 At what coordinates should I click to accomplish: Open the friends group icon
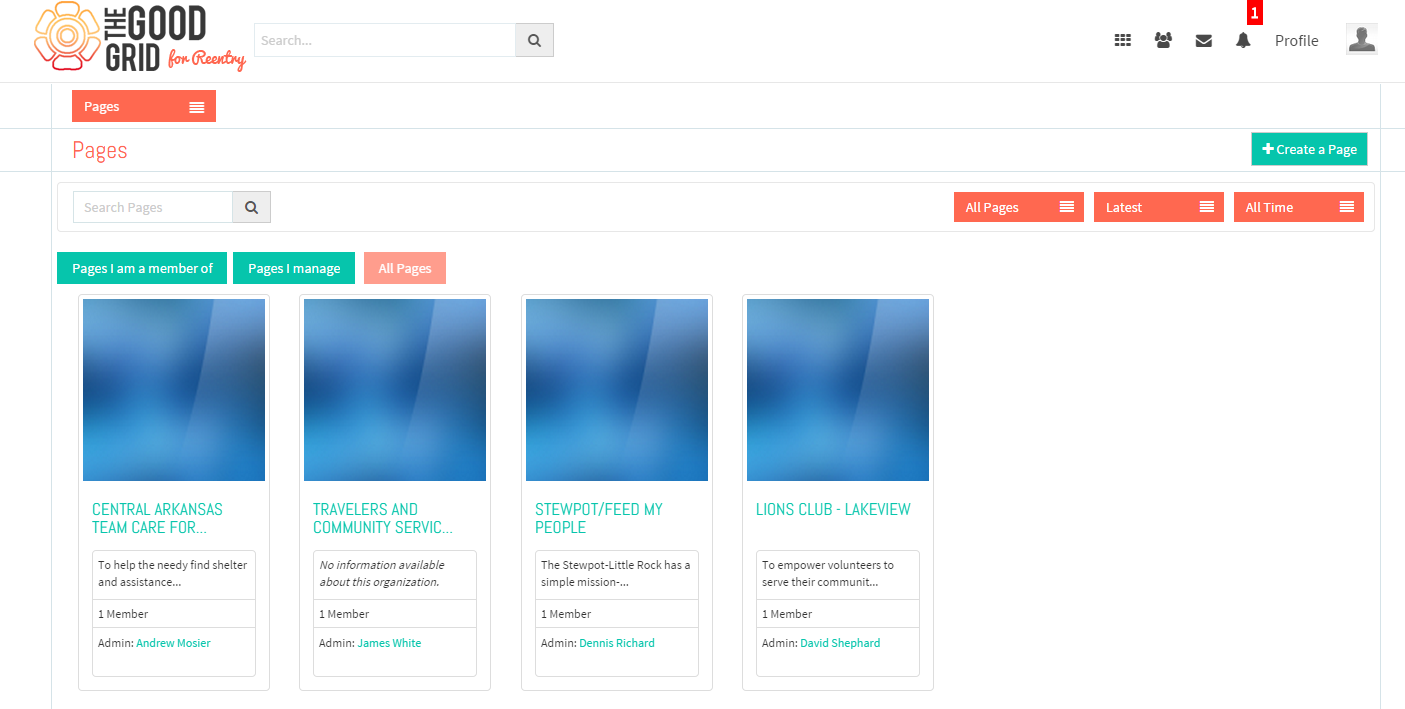[1163, 41]
